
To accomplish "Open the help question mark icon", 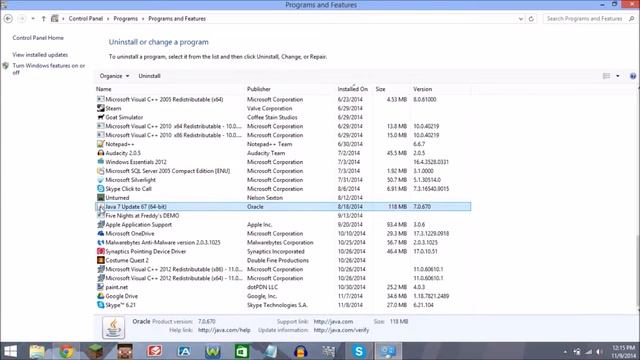I will (633, 76).
